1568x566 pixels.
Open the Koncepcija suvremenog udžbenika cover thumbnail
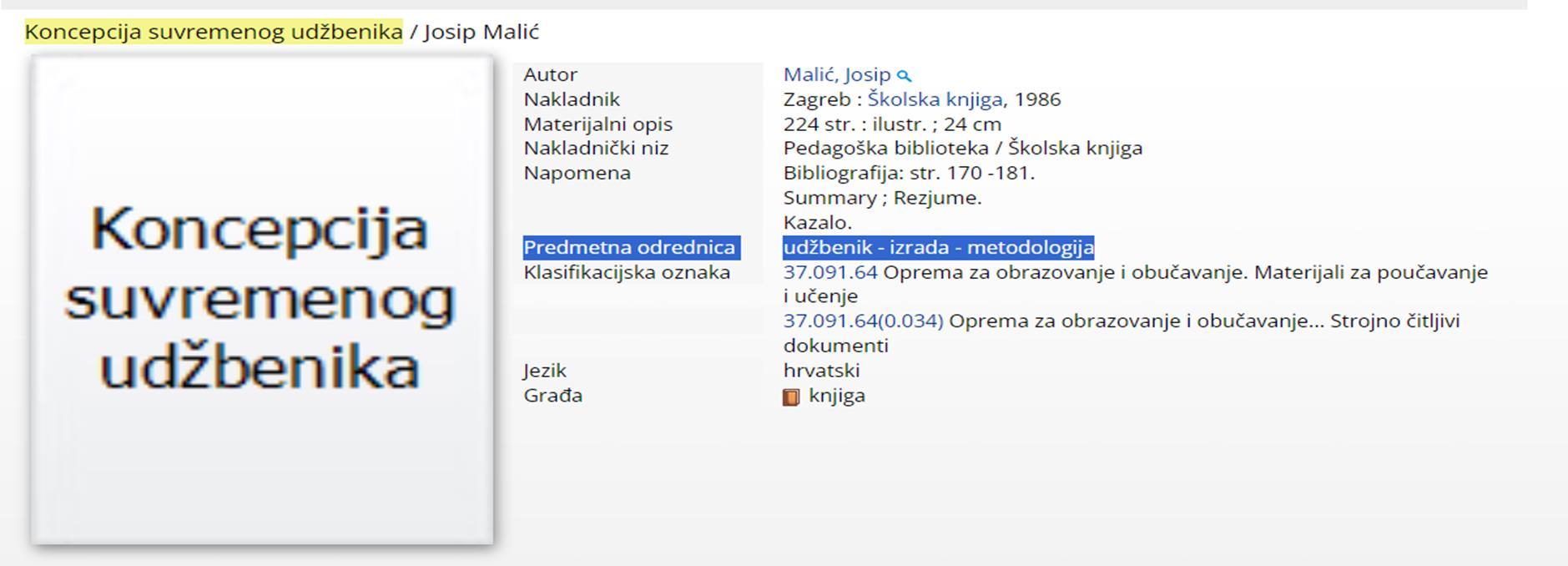click(x=261, y=300)
